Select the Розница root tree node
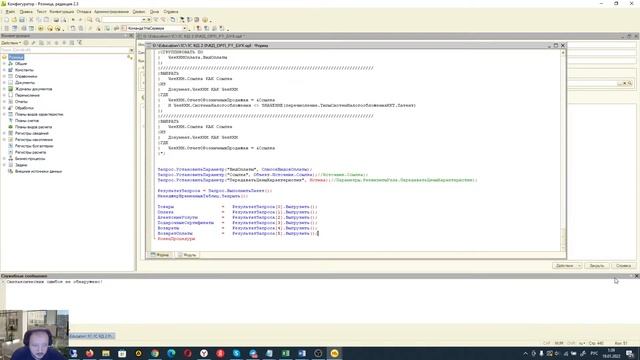Image resolution: width=640 pixels, height=360 pixels. point(16,57)
